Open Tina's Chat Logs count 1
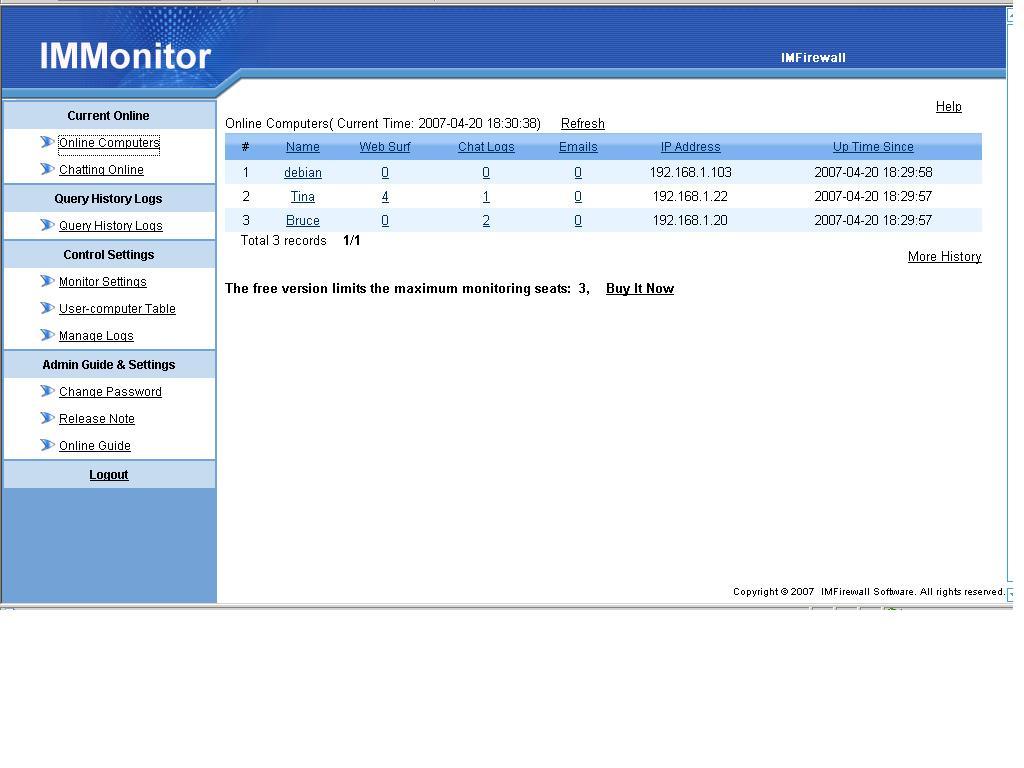This screenshot has height=768, width=1024. click(x=486, y=197)
